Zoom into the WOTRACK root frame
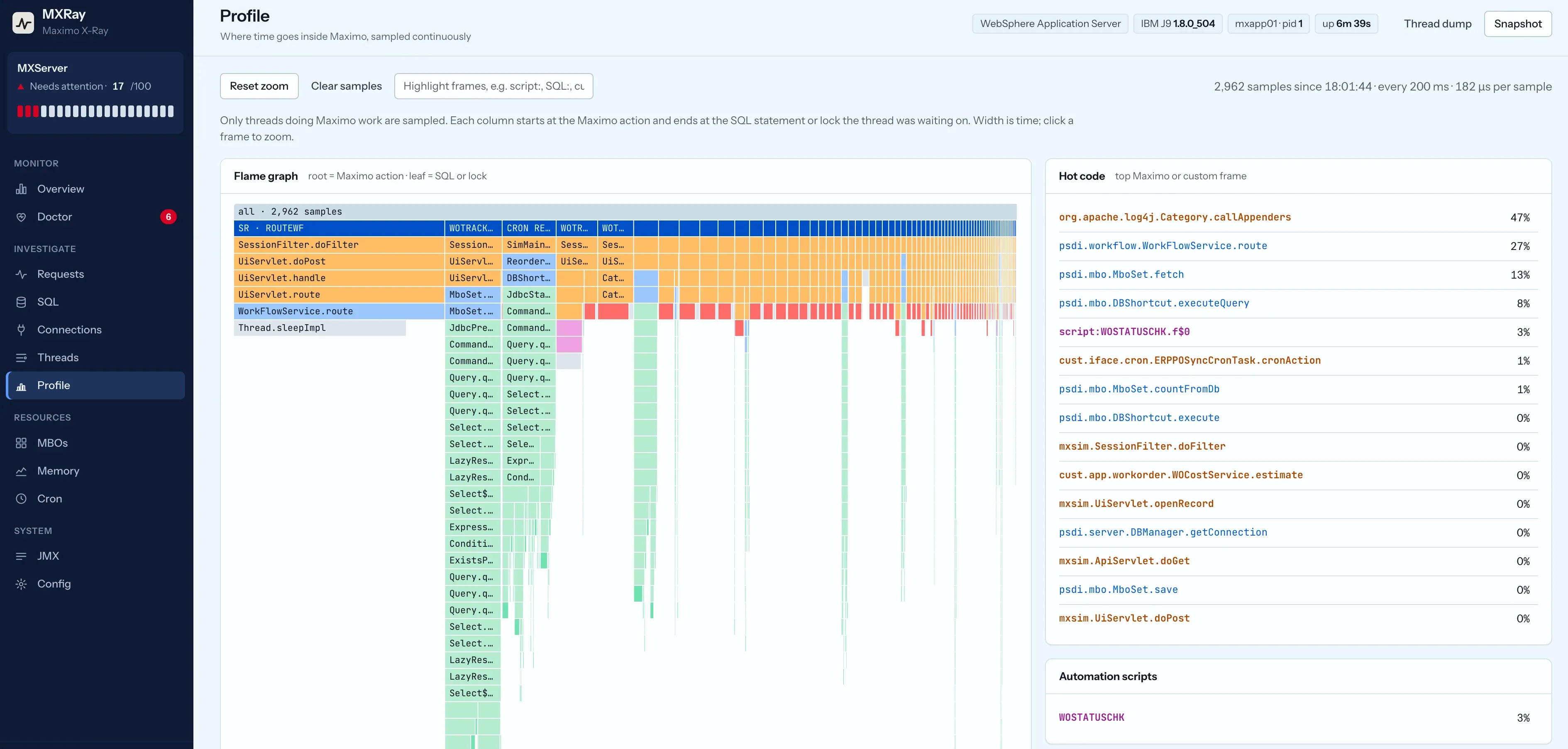The image size is (1568, 749). 473,228
